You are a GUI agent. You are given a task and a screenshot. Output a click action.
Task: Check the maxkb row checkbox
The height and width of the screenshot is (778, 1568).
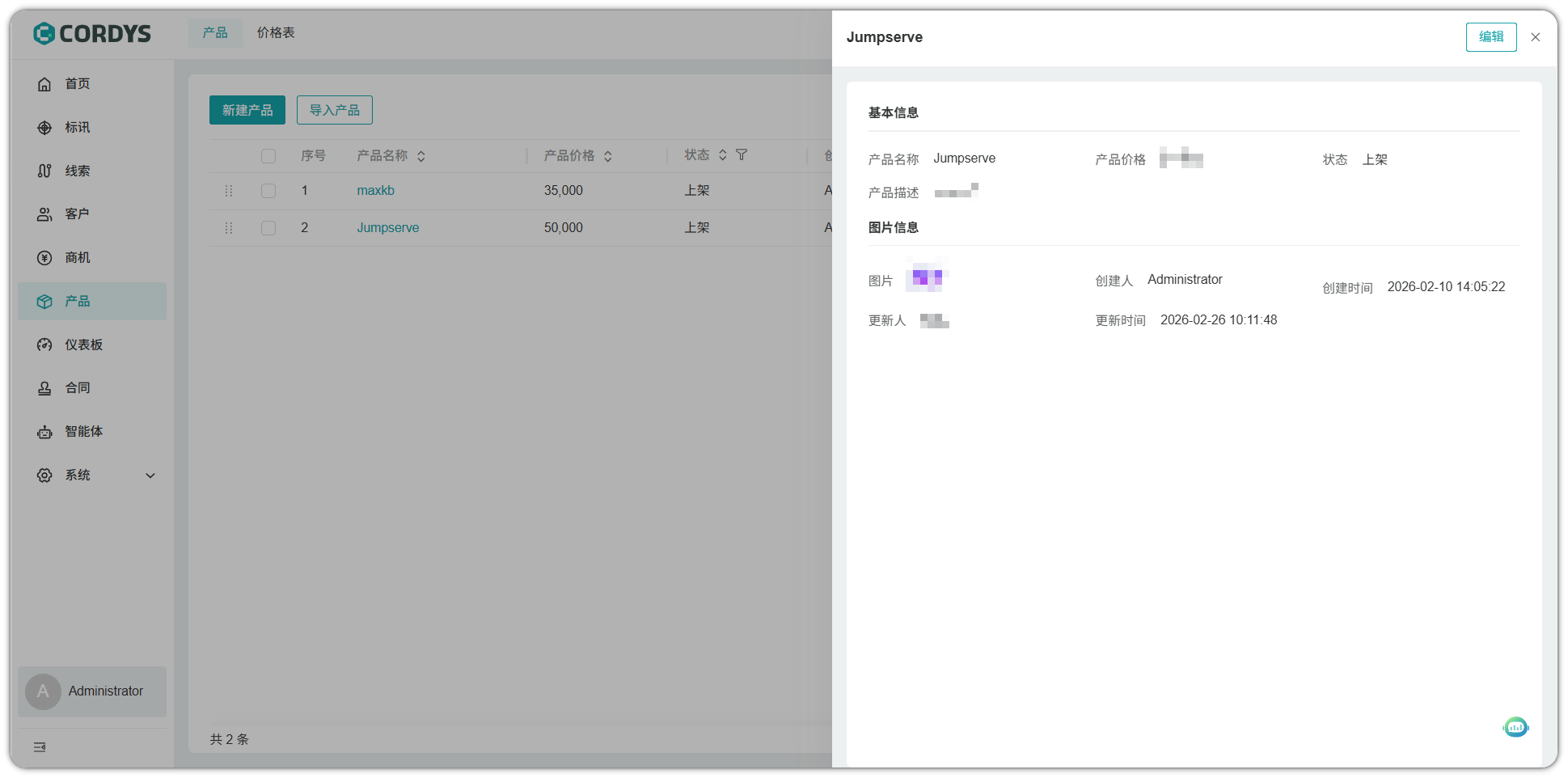(x=268, y=191)
